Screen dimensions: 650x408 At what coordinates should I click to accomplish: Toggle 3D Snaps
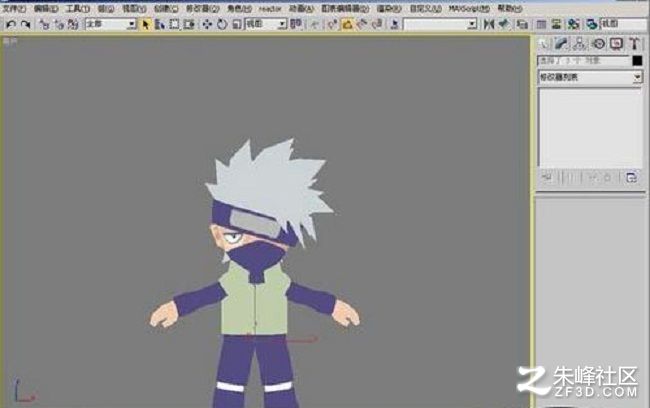(x=332, y=24)
